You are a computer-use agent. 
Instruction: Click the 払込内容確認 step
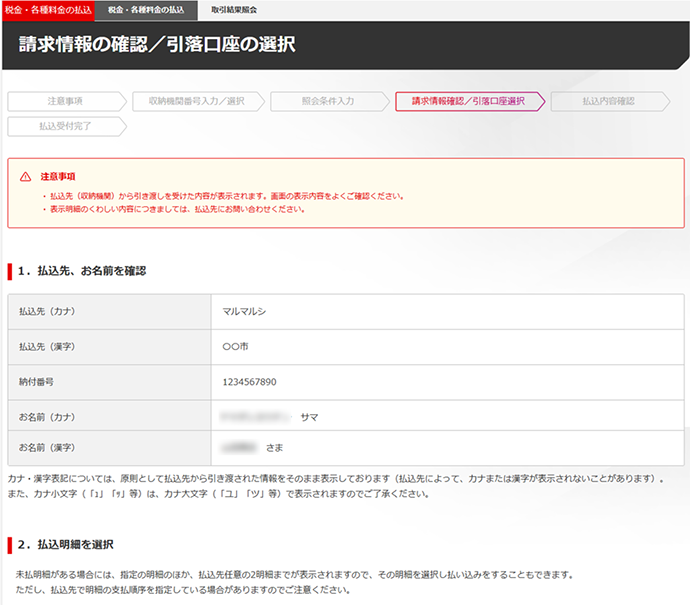click(x=607, y=101)
